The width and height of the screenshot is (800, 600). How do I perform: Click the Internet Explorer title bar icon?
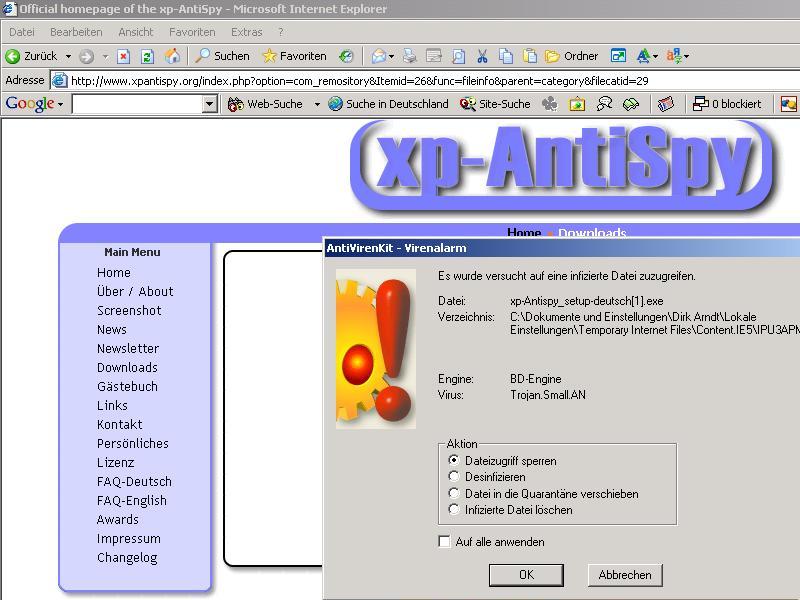(x=10, y=9)
